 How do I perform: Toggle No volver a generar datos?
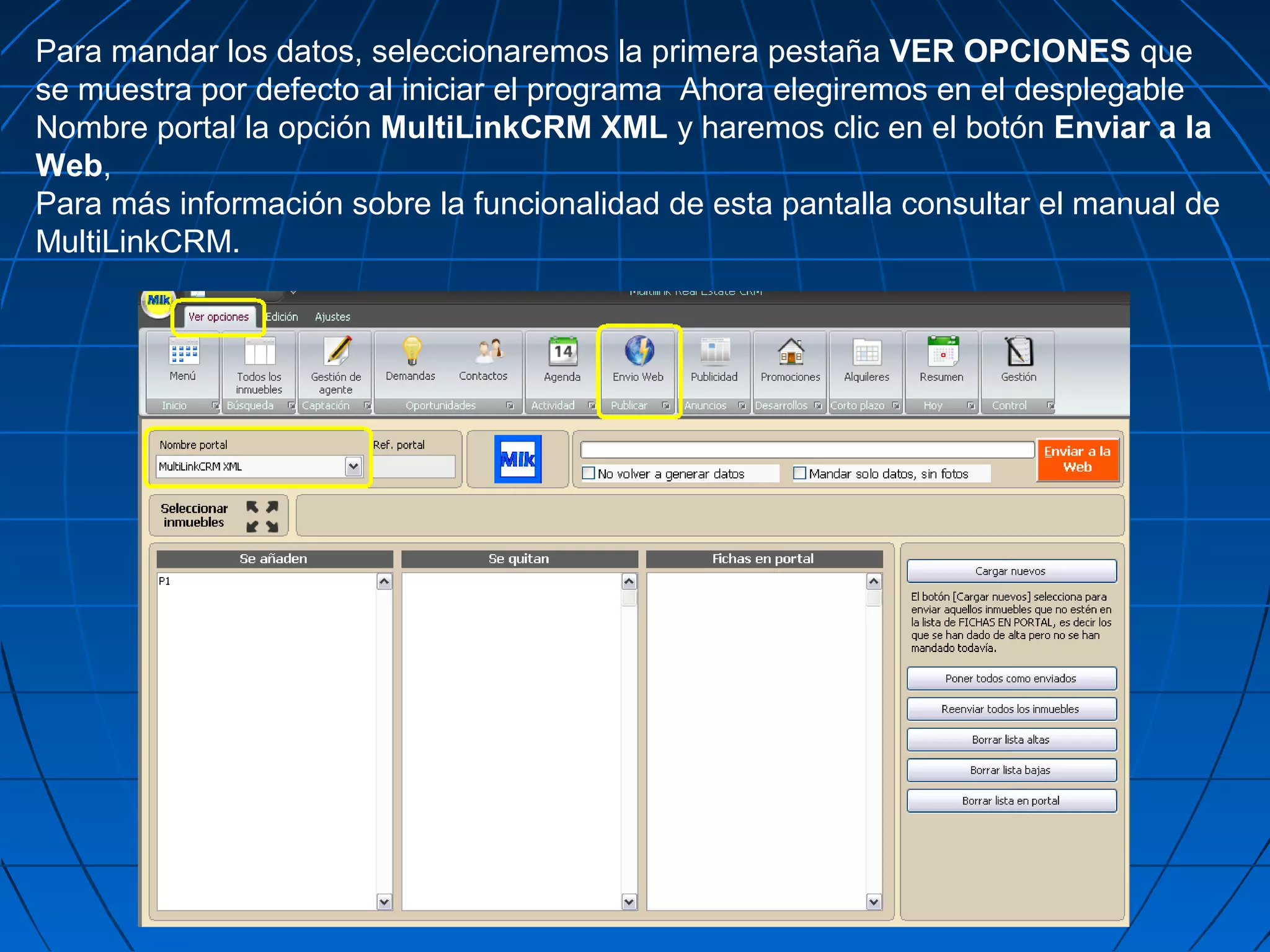pyautogui.click(x=588, y=474)
